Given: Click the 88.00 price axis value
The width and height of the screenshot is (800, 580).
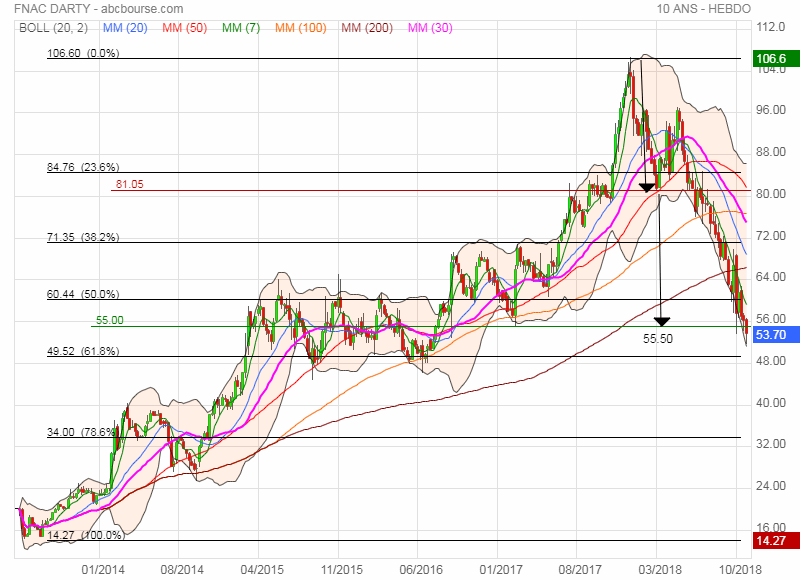Looking at the screenshot, I should (x=771, y=152).
